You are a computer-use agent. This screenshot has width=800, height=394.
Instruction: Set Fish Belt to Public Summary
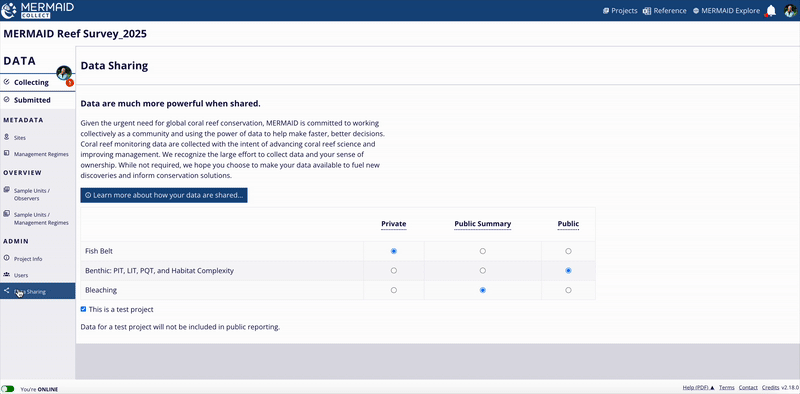pyautogui.click(x=483, y=251)
